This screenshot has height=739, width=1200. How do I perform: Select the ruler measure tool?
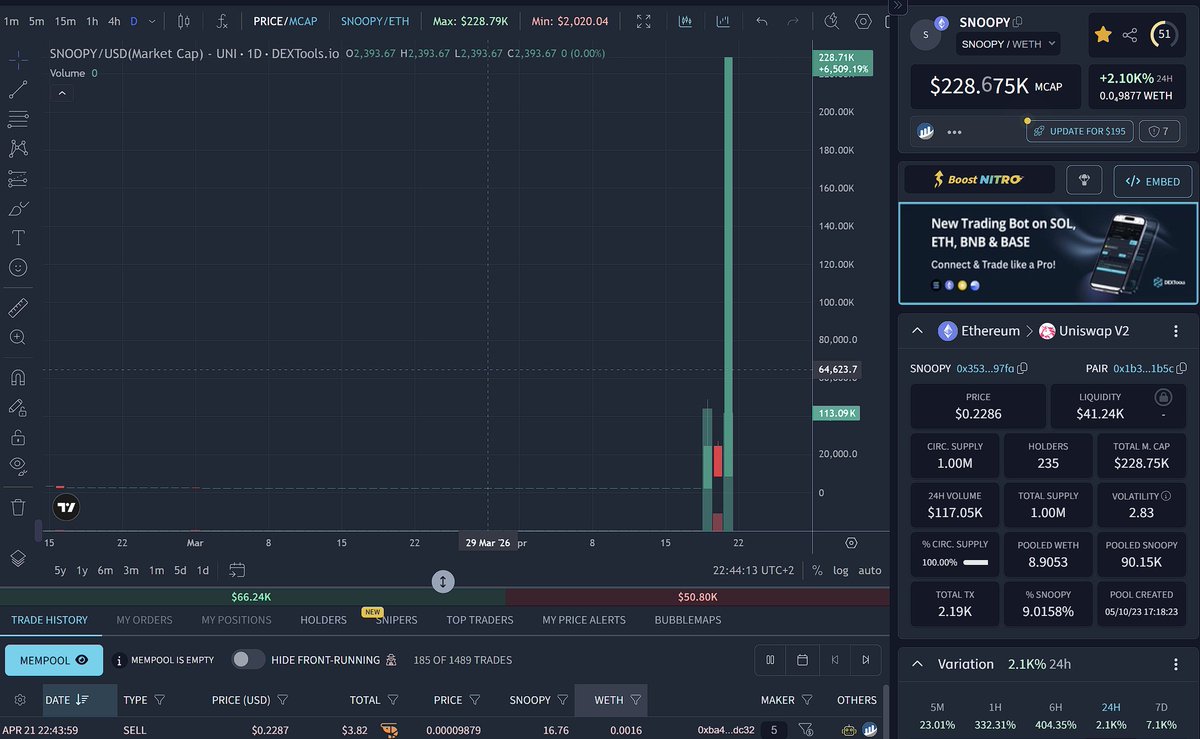click(x=18, y=308)
